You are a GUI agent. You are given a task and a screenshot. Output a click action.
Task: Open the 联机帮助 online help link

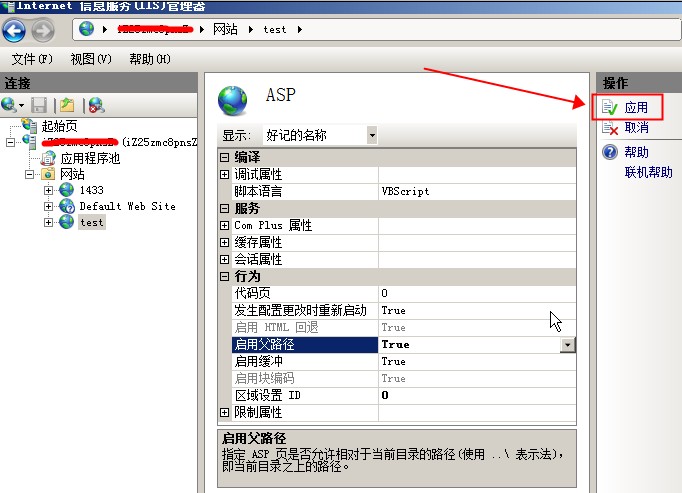[x=648, y=173]
